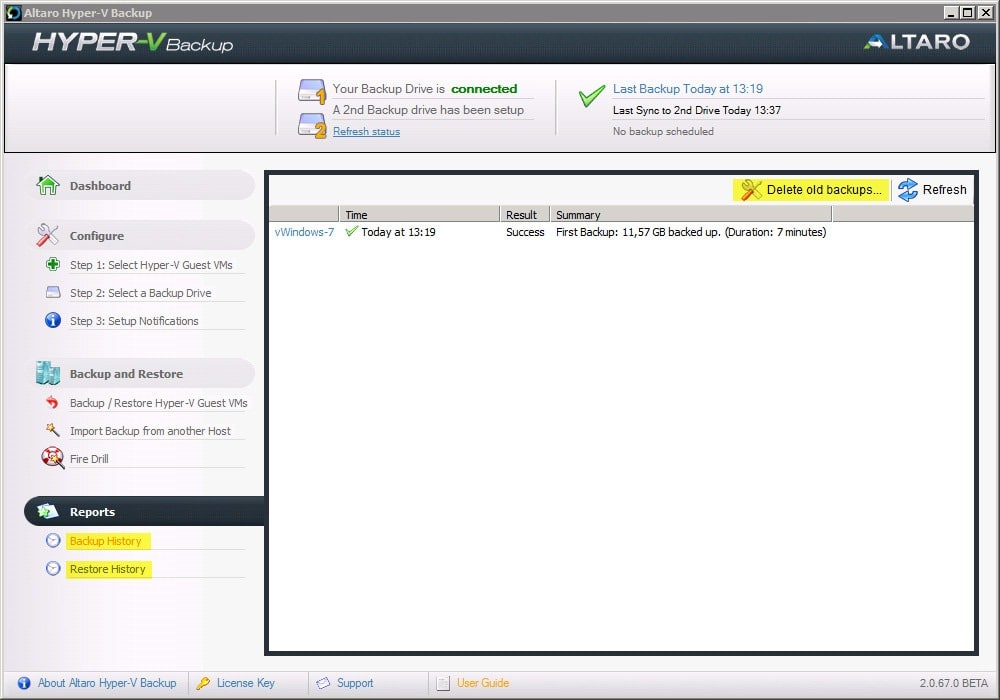The width and height of the screenshot is (1000, 700).
Task: Click the green plus icon for Step 1
Action: coord(53,264)
